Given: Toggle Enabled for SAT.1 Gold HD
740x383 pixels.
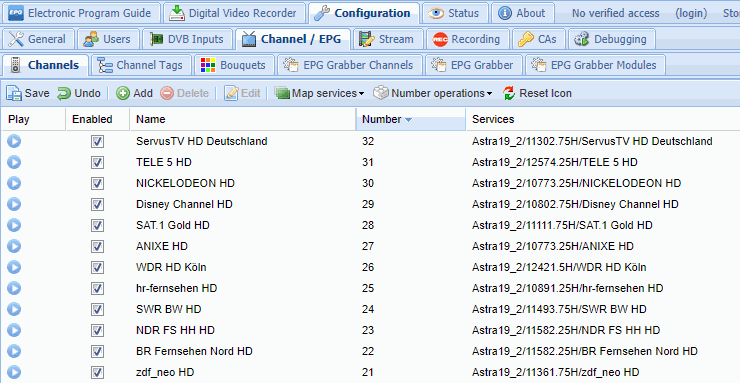Looking at the screenshot, I should (x=98, y=225).
